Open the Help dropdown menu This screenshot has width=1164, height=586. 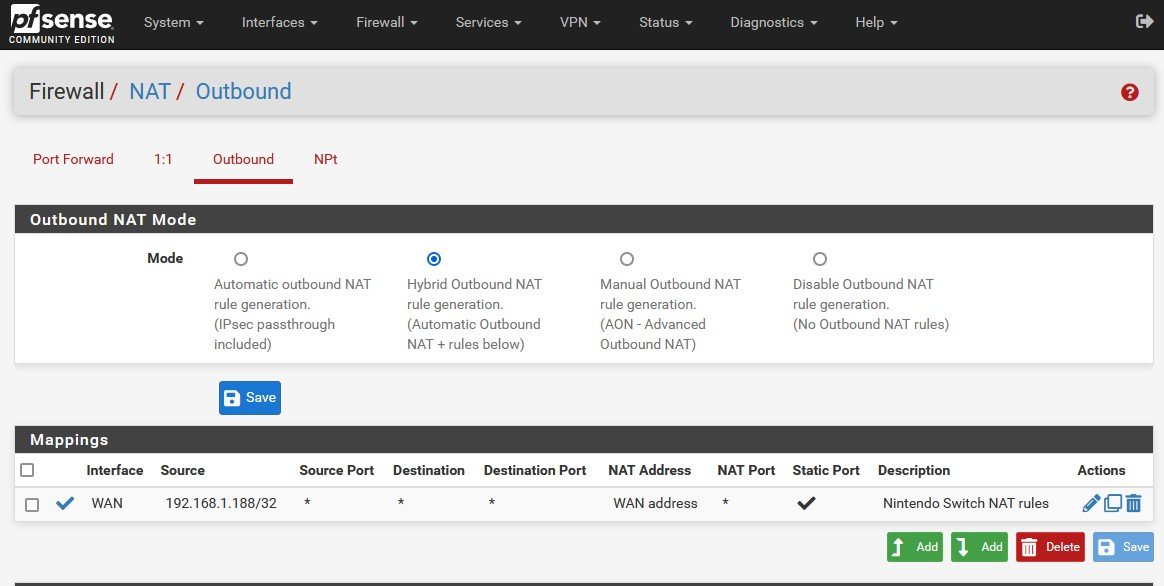point(876,22)
